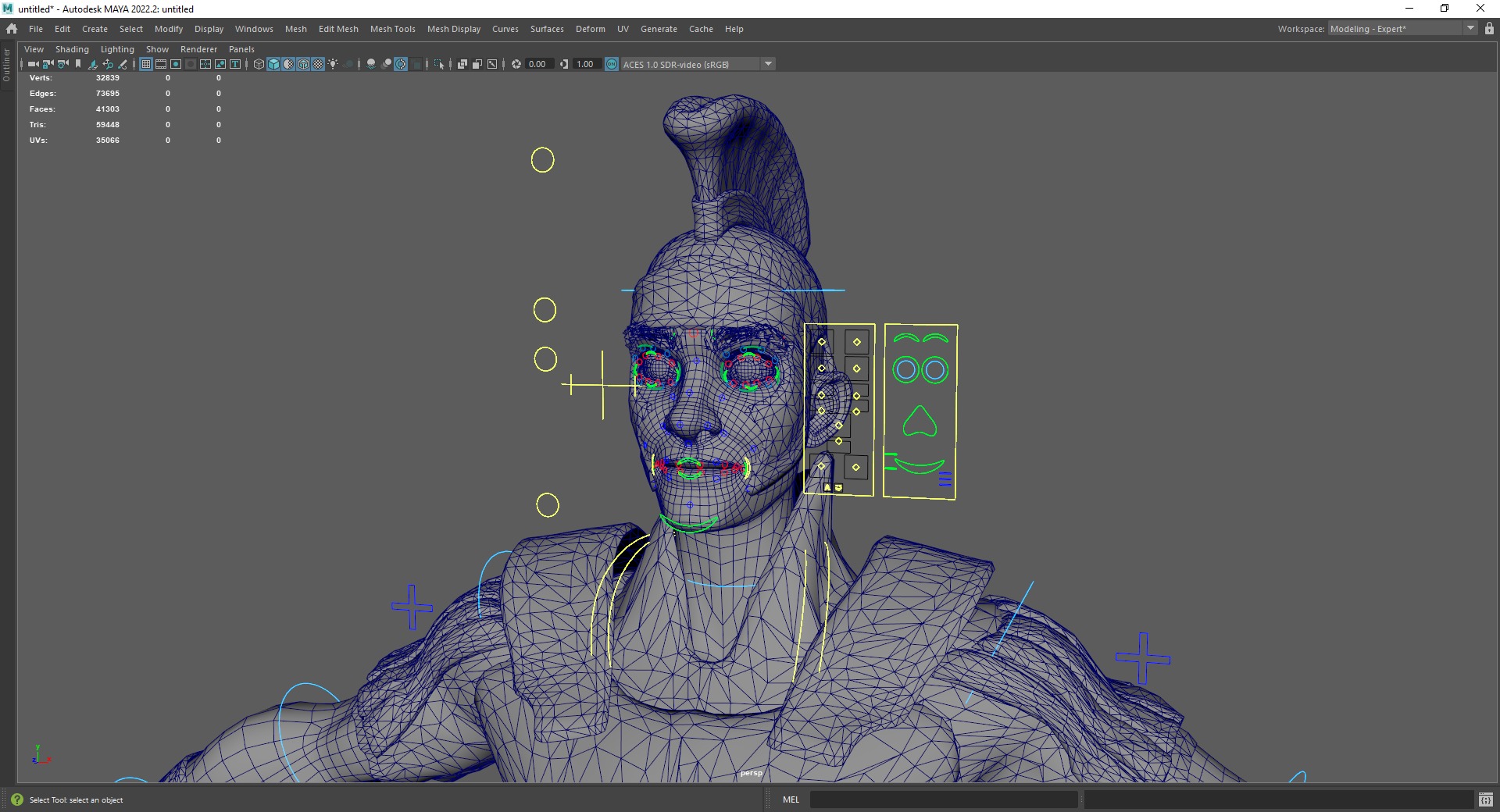1500x812 pixels.
Task: Click the Help line question mark icon
Action: click(x=17, y=800)
